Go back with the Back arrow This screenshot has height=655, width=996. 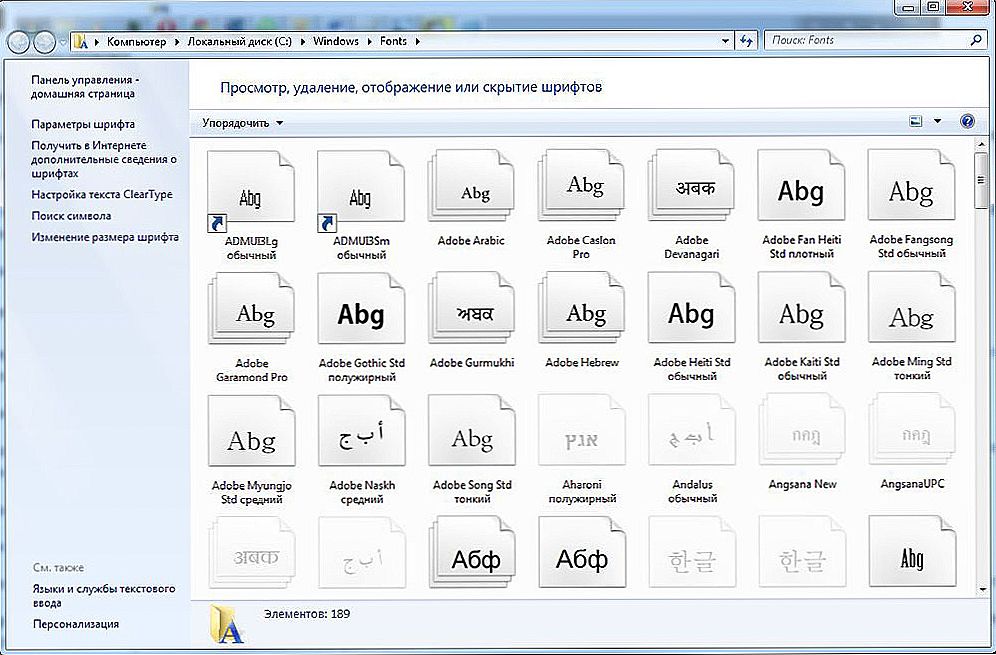[x=19, y=43]
